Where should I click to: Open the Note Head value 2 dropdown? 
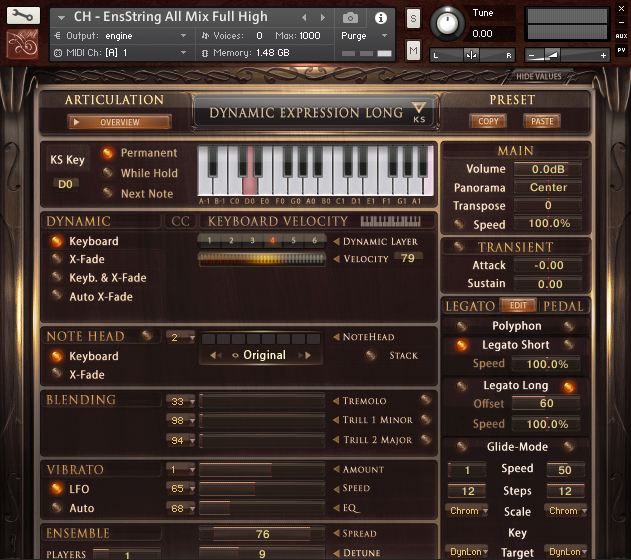tap(181, 337)
